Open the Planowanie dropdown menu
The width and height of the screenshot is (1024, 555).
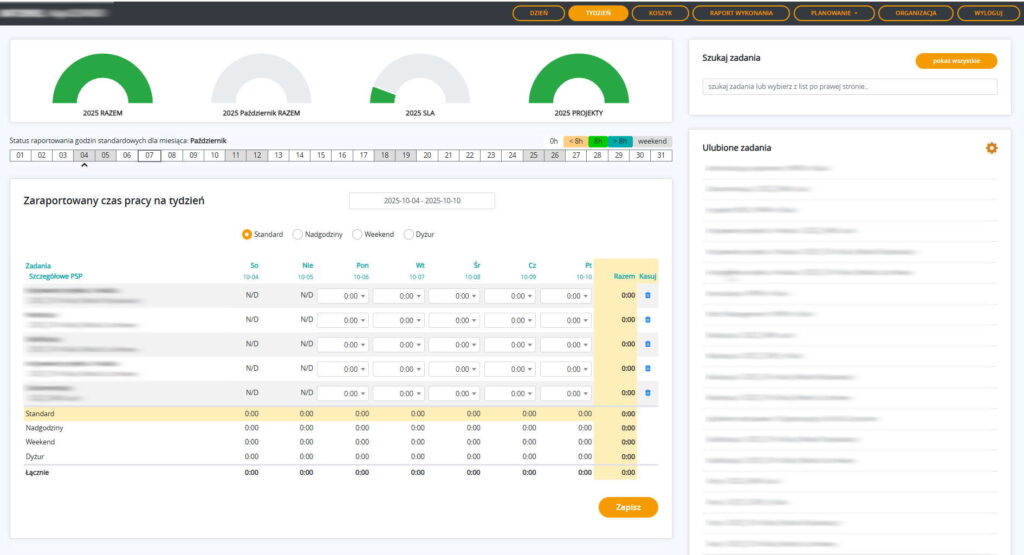833,14
